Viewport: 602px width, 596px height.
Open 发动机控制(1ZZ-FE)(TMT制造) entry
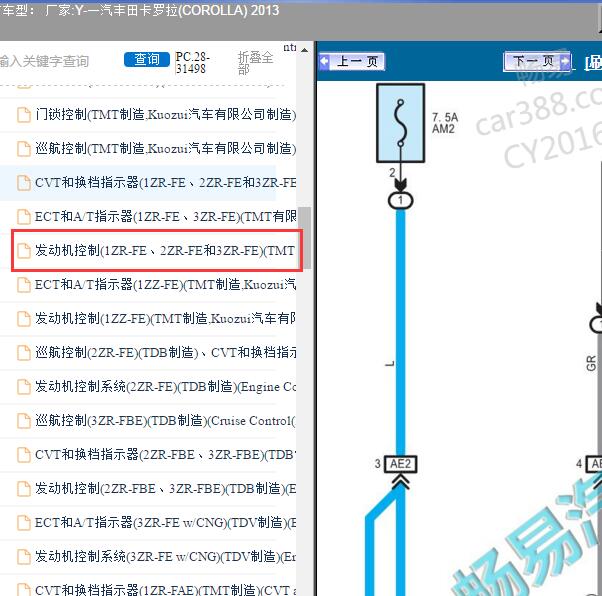pyautogui.click(x=165, y=318)
